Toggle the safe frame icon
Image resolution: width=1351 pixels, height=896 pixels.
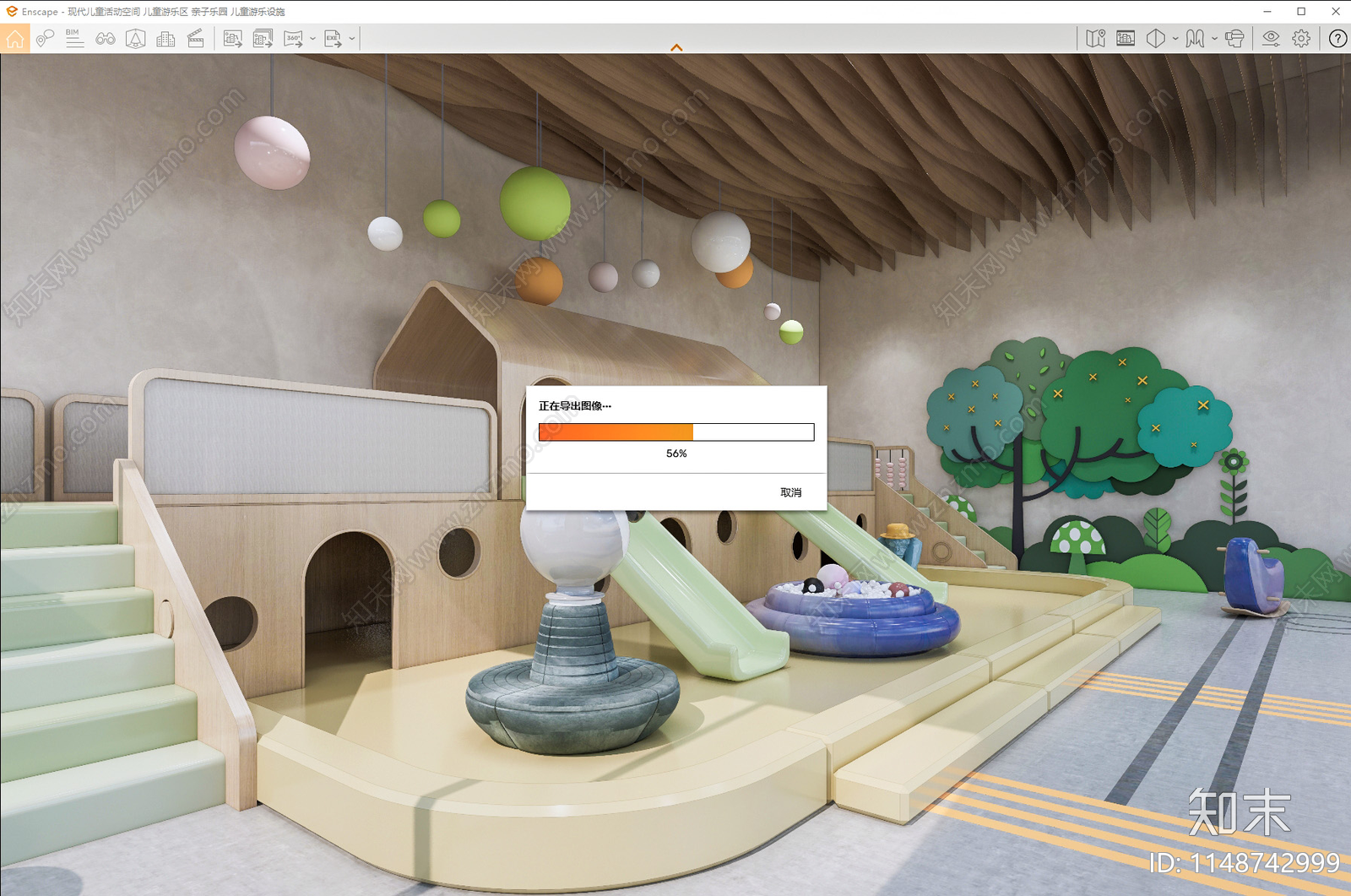(x=135, y=39)
